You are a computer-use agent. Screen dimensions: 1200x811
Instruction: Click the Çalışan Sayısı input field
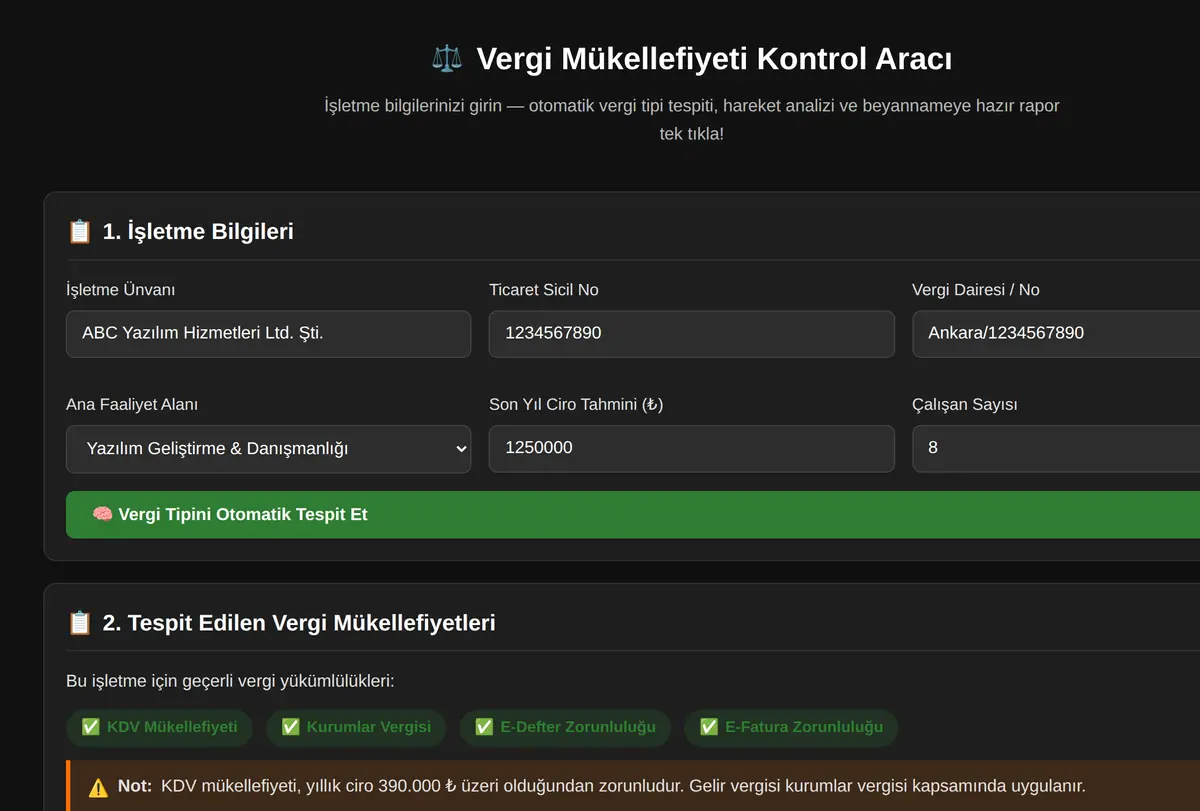pyautogui.click(x=1056, y=449)
